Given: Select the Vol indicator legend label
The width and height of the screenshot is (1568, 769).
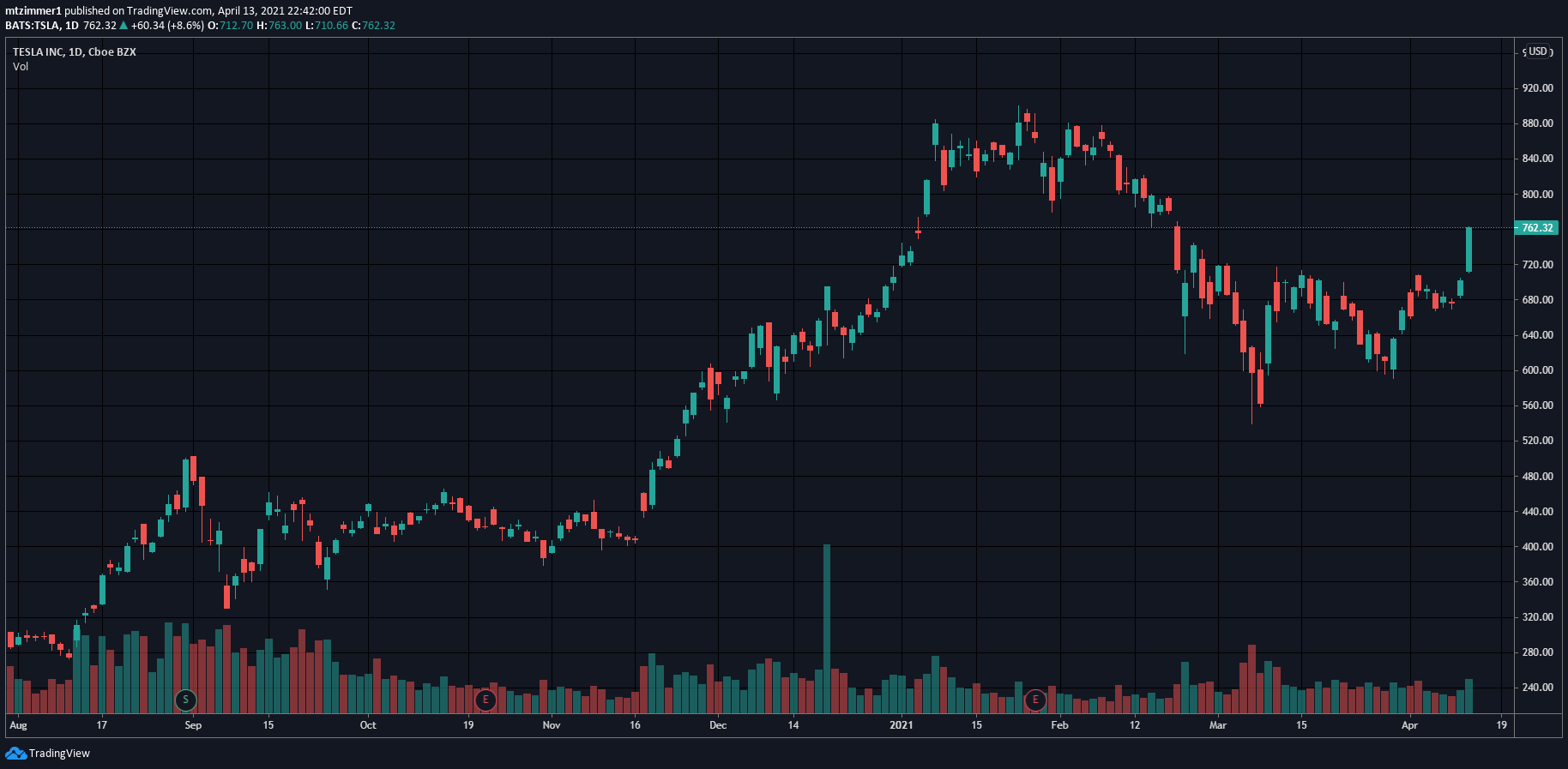Looking at the screenshot, I should pyautogui.click(x=21, y=67).
